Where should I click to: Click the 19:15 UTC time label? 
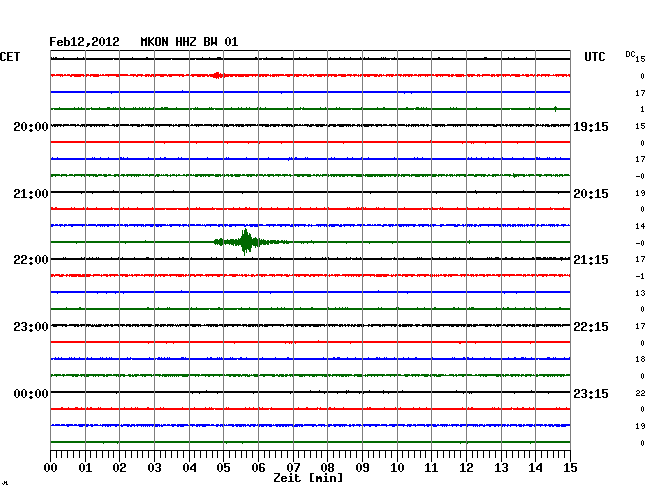(x=591, y=126)
